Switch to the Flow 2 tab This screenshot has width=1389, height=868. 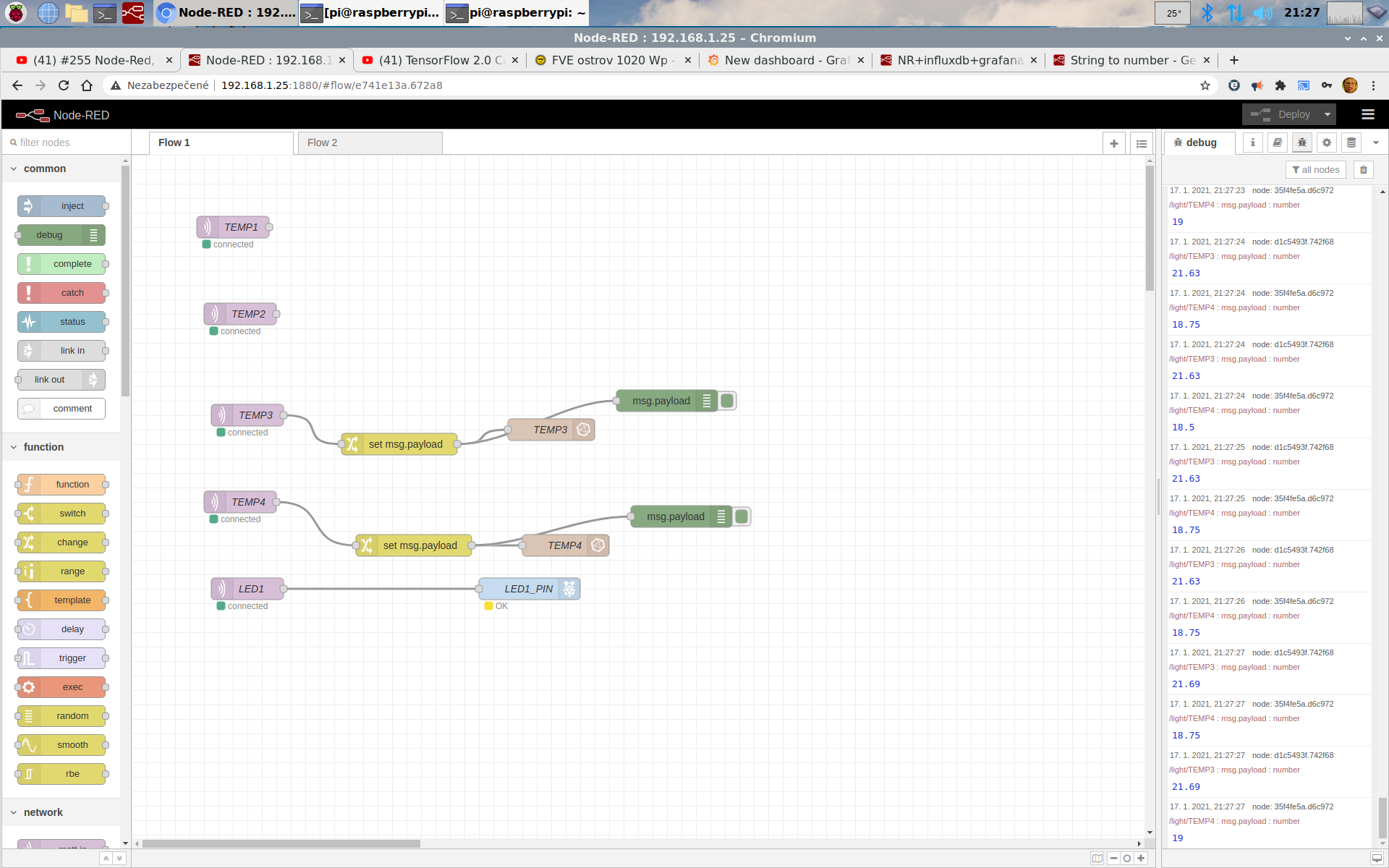(x=323, y=142)
